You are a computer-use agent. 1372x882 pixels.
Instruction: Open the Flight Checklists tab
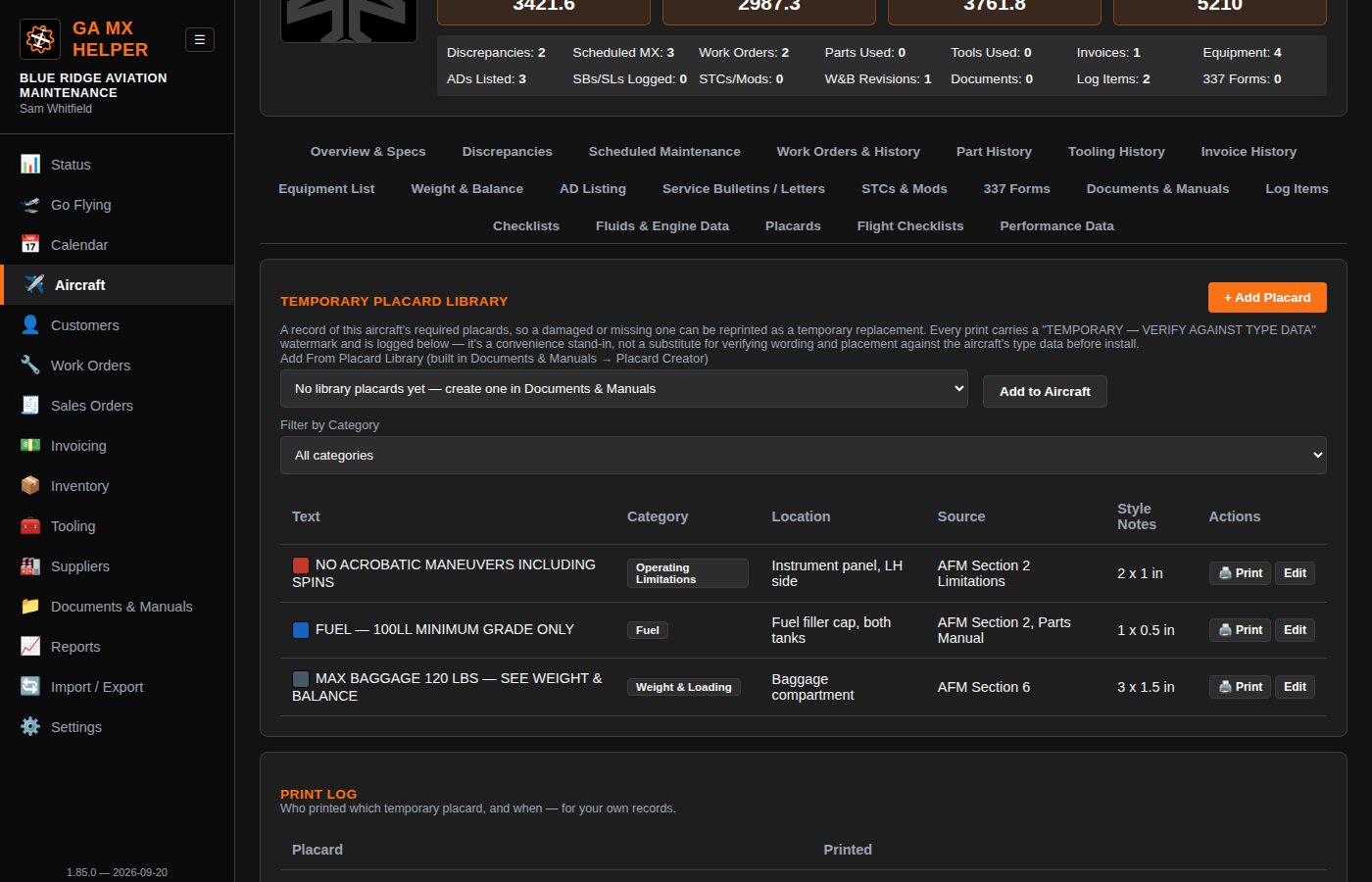click(910, 225)
